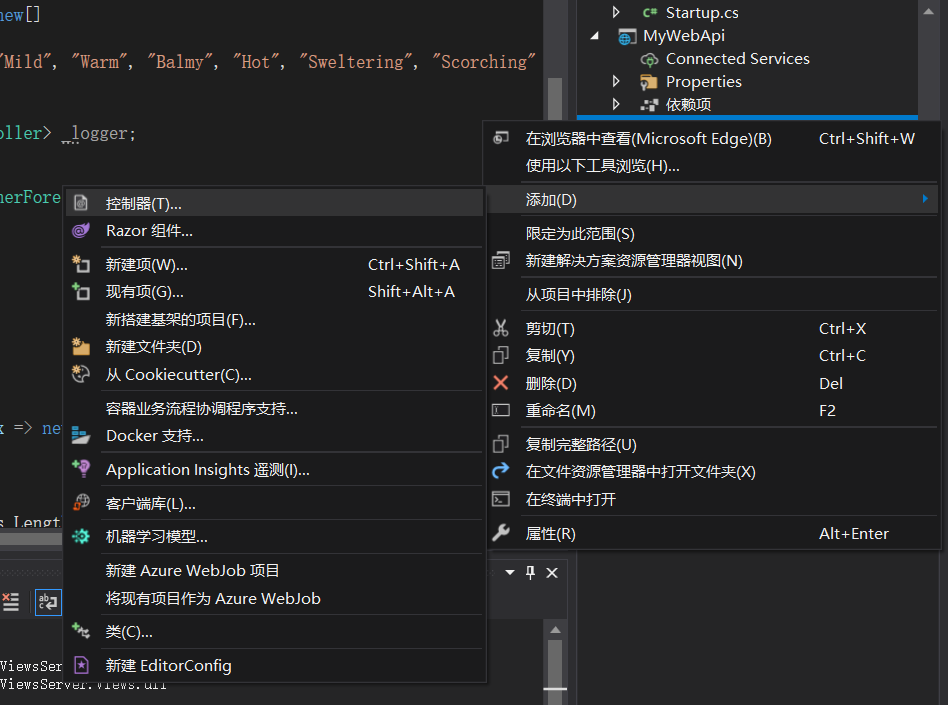Click the terminal icon beside 在终端中打开
This screenshot has width=948, height=705.
point(501,499)
